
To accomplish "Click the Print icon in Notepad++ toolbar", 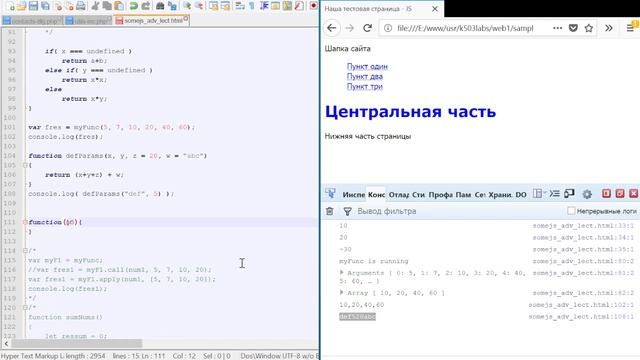I will (x=81, y=6).
